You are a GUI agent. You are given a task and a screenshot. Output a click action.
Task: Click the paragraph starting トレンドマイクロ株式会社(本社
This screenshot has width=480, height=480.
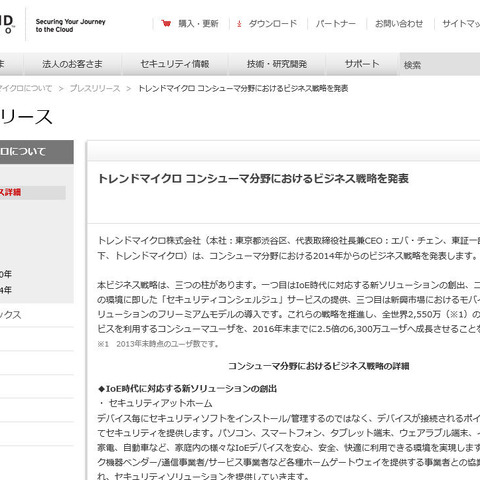coord(289,248)
